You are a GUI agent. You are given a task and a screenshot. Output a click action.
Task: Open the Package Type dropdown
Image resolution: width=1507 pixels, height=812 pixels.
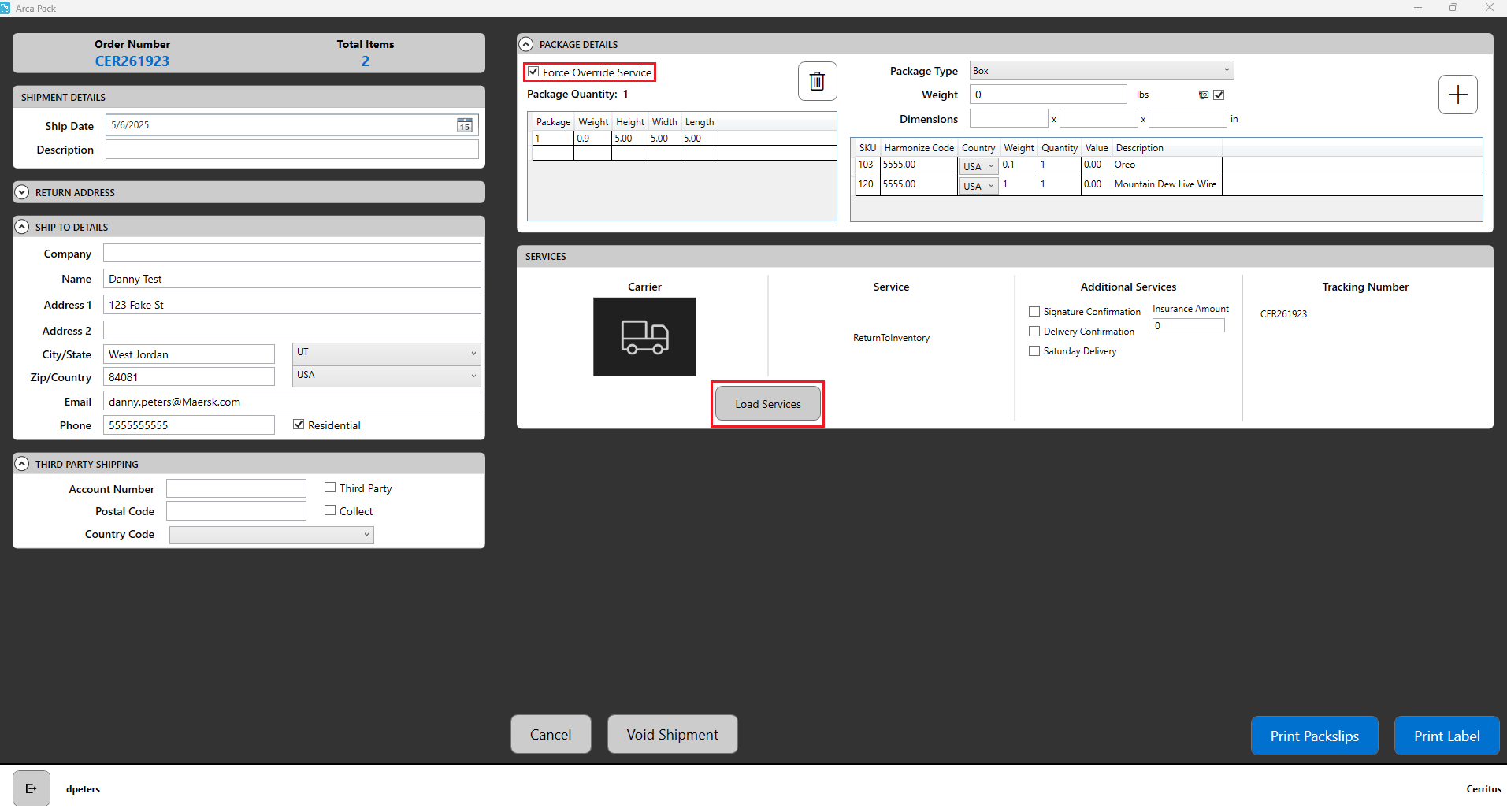point(1101,71)
